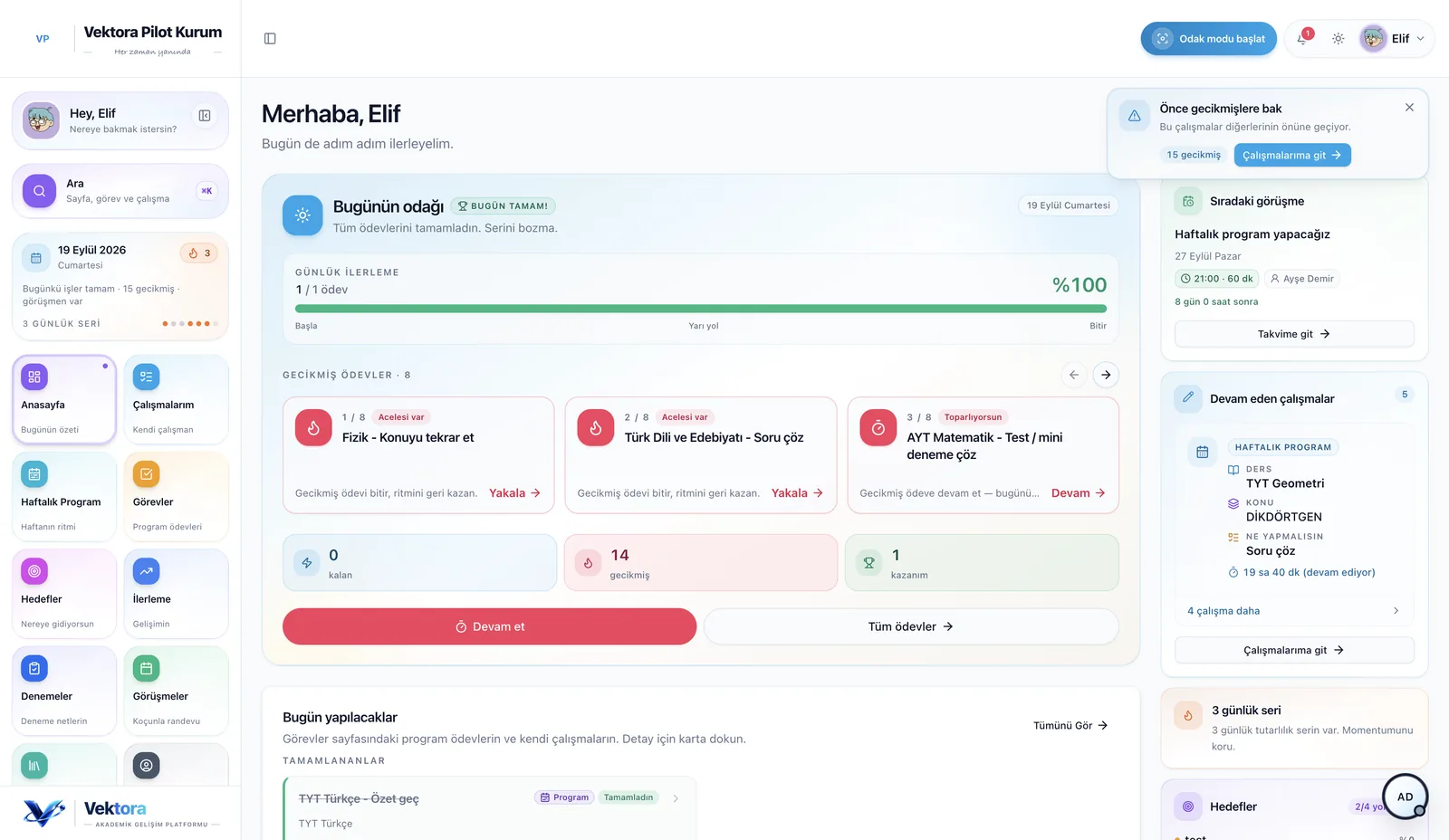This screenshot has width=1449, height=840.
Task: Start focus mode with Odak modu başlat
Action: (x=1208, y=39)
